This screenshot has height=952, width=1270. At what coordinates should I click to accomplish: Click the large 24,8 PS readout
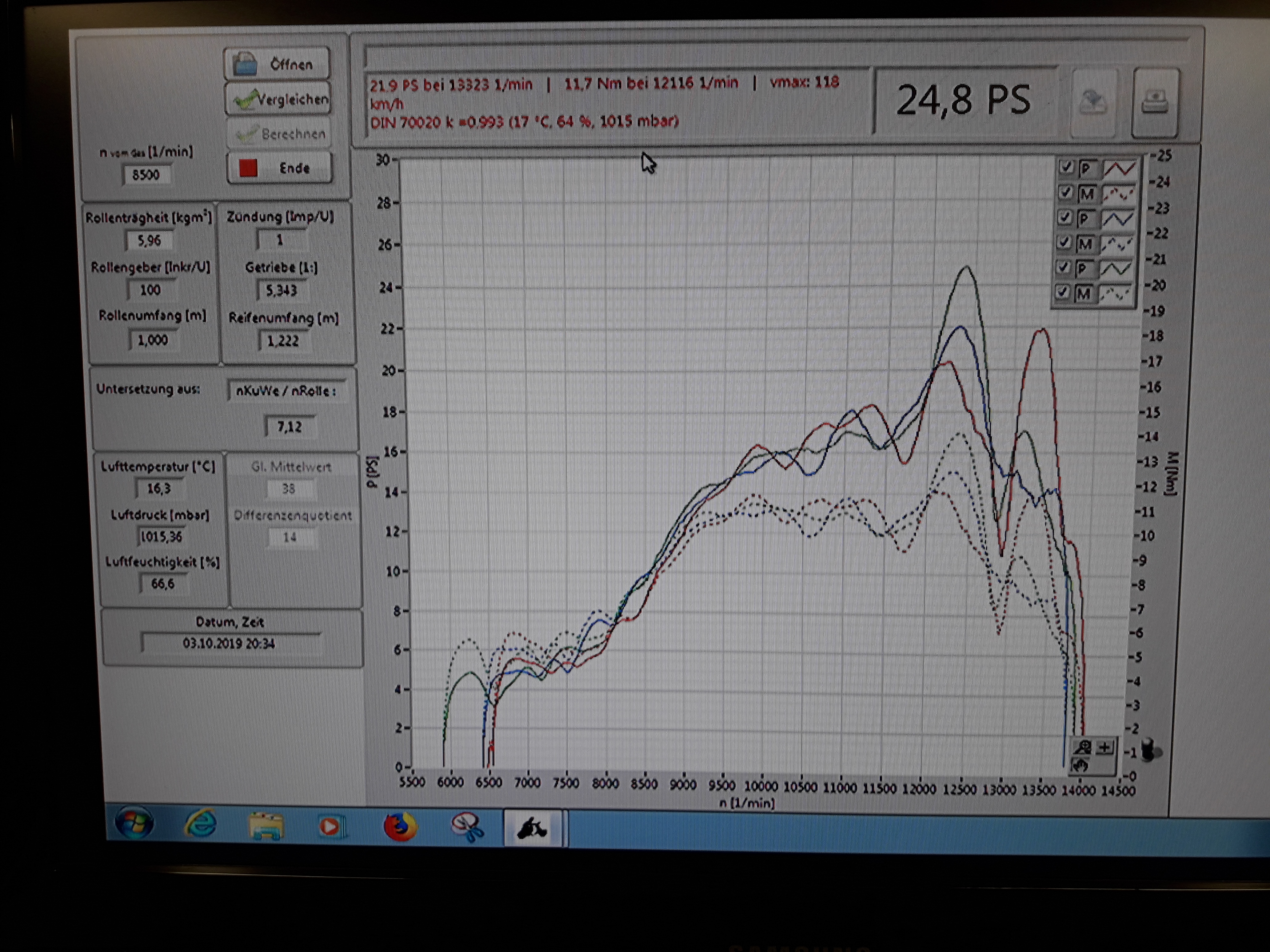[965, 101]
